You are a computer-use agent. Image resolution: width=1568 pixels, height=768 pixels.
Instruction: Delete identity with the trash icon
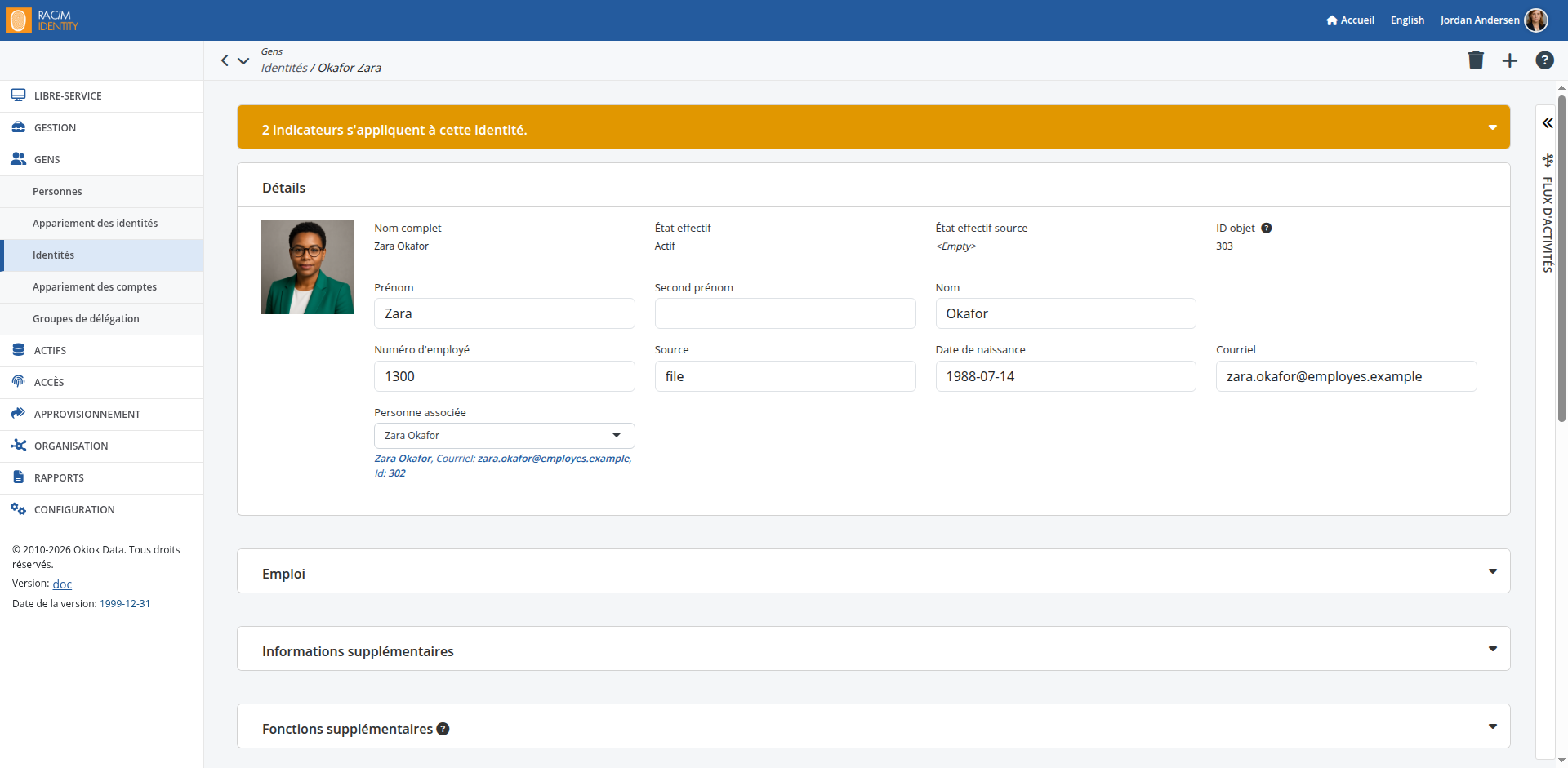1476,60
